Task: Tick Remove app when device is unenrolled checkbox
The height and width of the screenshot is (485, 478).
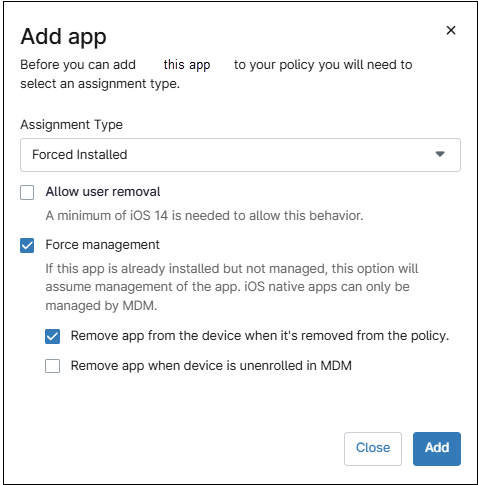Action: (x=53, y=366)
